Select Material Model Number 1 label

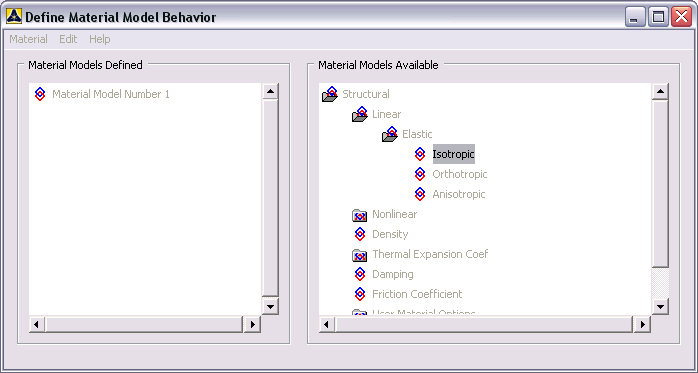[111, 94]
